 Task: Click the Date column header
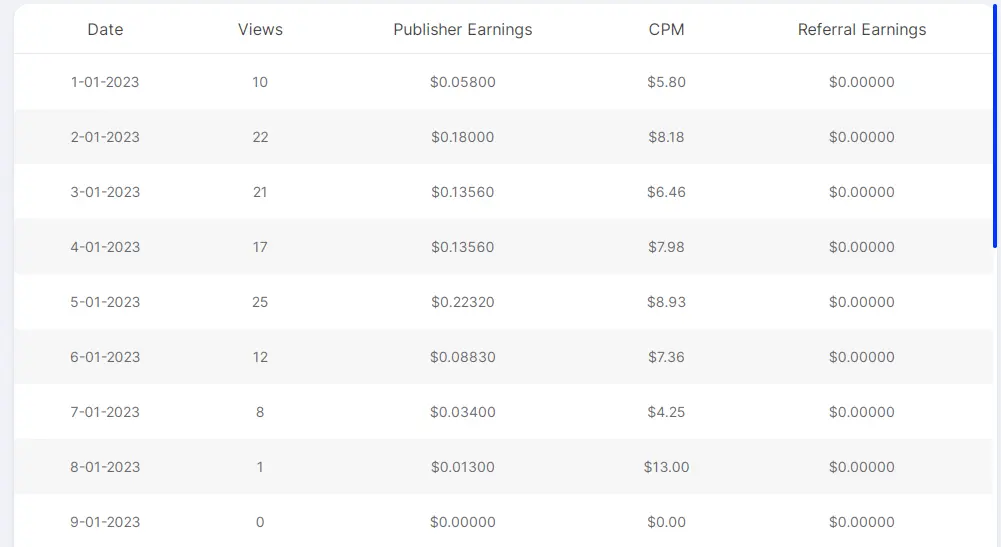(x=105, y=29)
